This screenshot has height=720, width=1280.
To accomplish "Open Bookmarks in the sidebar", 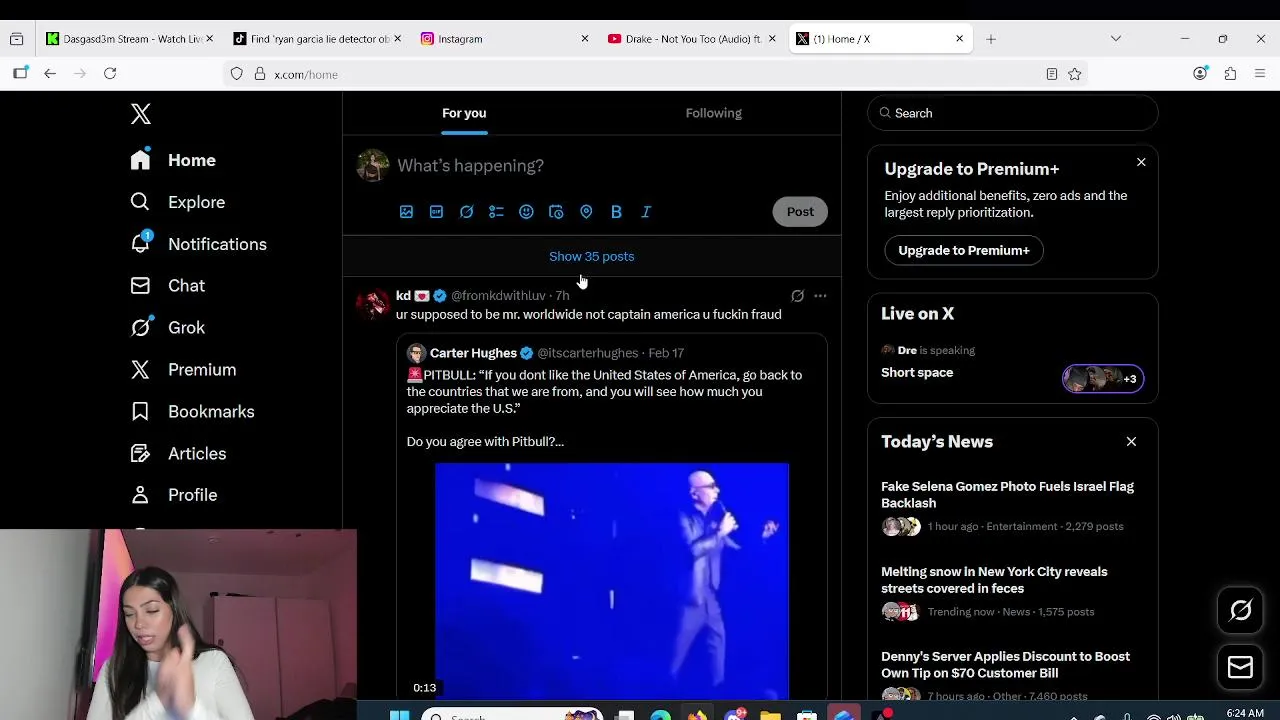I will point(193,412).
